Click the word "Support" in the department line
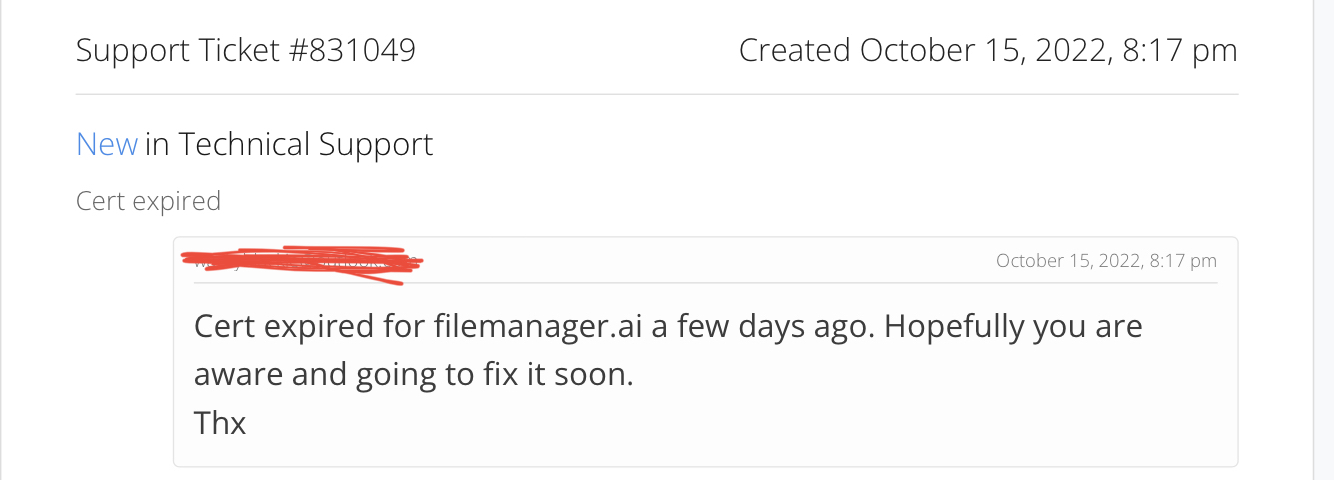Viewport: 1334px width, 480px height. tap(376, 145)
